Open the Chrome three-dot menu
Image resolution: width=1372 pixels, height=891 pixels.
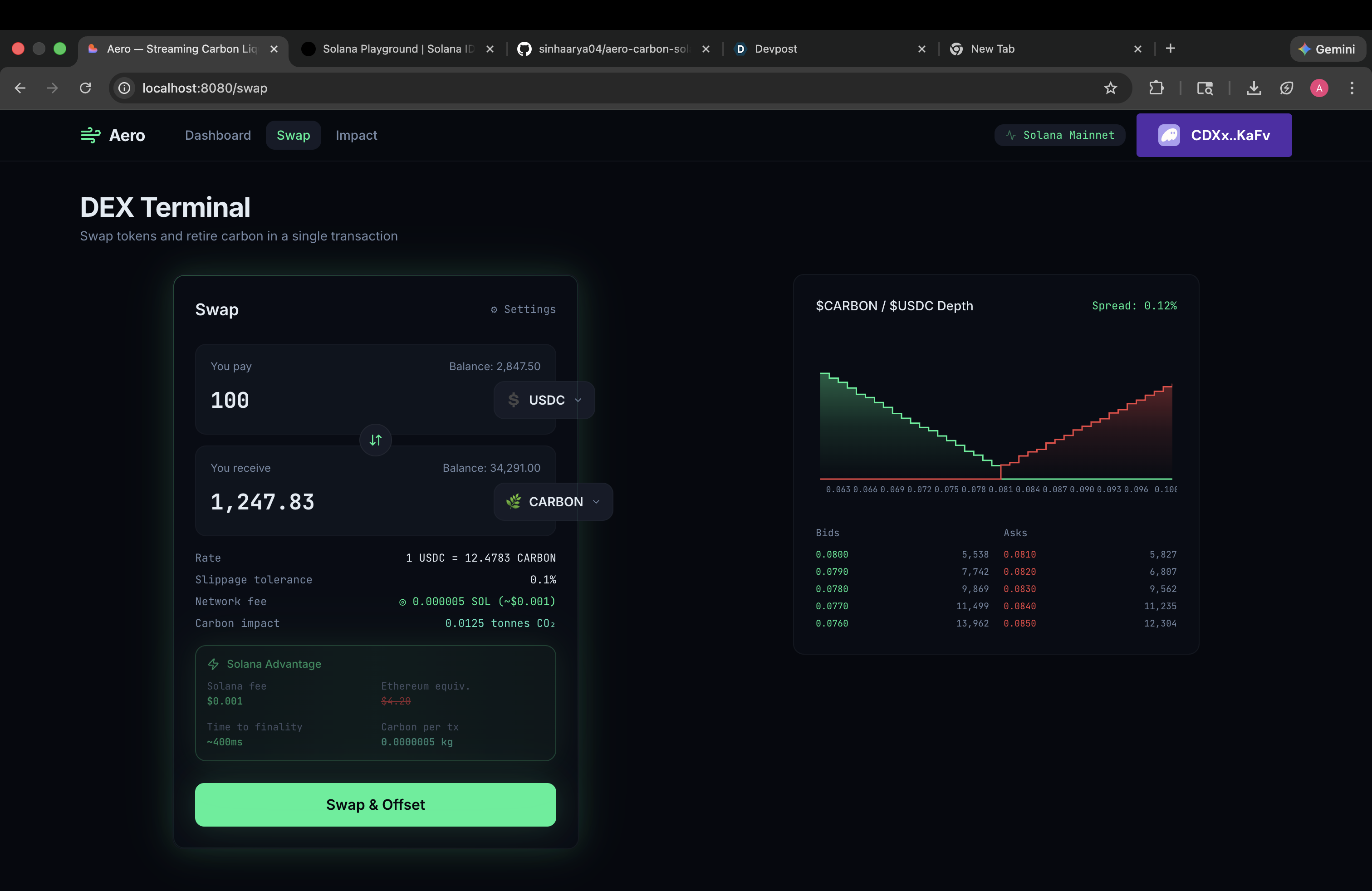(x=1351, y=88)
